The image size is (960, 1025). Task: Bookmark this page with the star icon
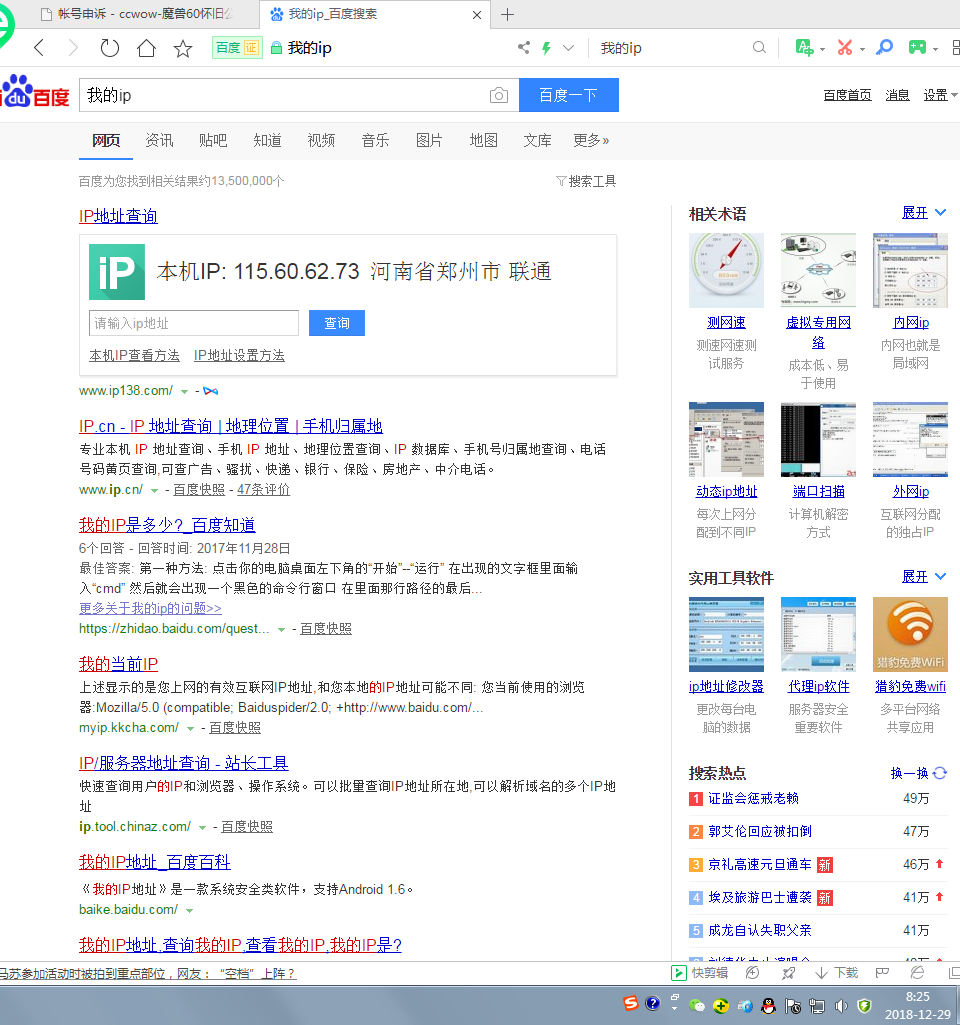(x=183, y=48)
